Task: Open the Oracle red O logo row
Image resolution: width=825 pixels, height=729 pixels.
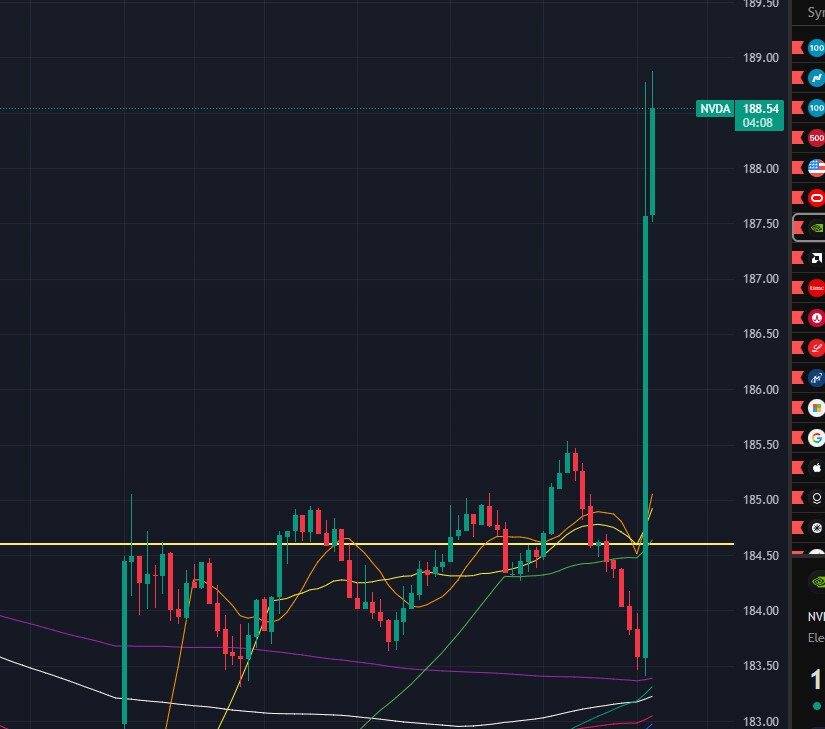Action: point(809,198)
